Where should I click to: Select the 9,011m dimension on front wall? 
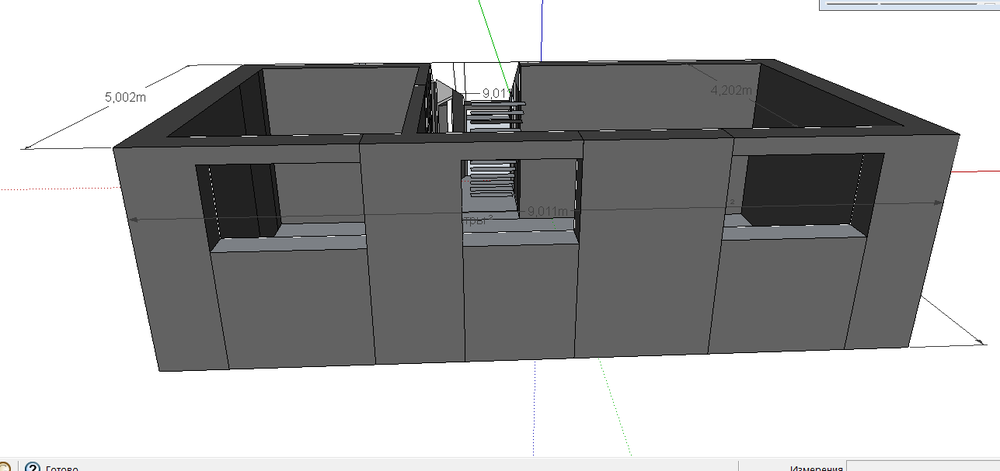pos(548,211)
